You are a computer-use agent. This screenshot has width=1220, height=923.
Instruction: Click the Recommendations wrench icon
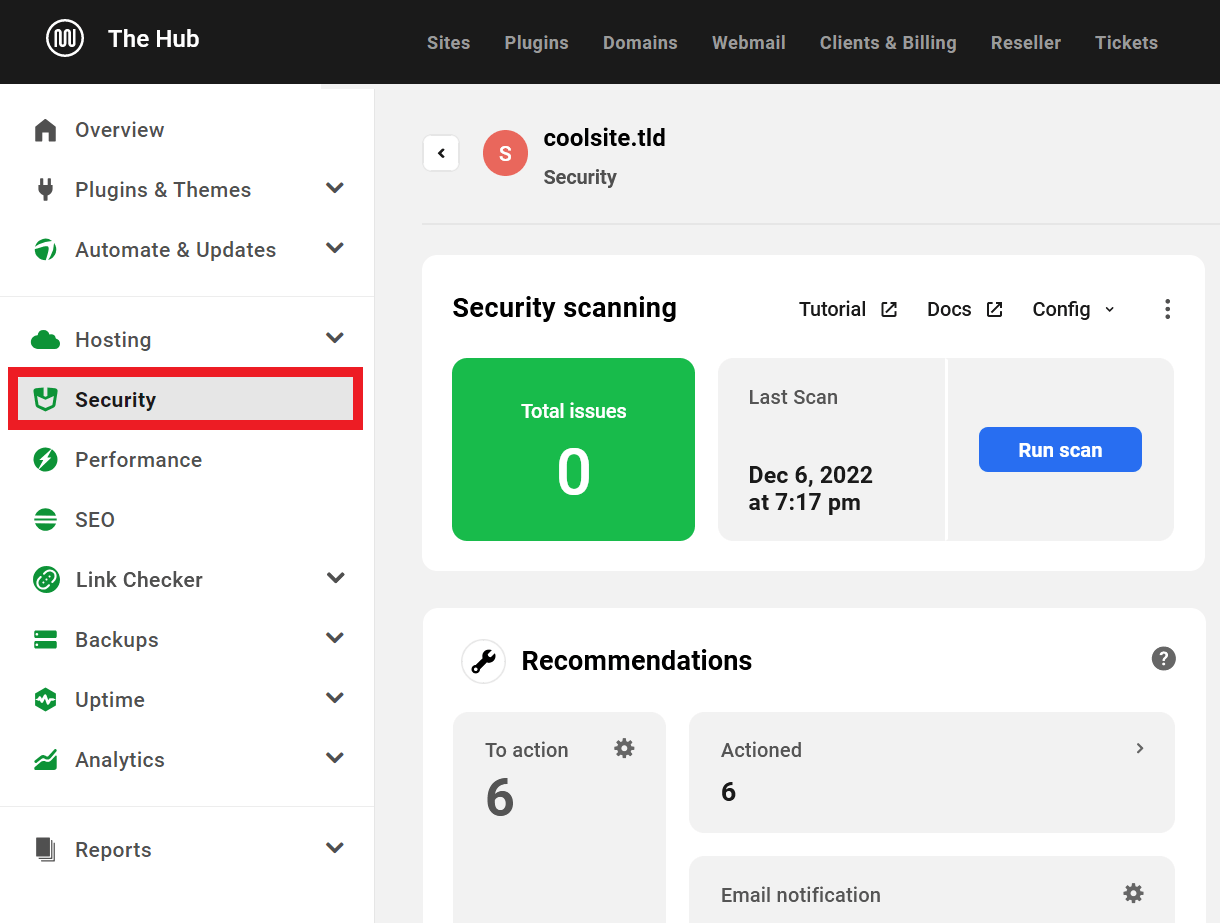(x=483, y=661)
